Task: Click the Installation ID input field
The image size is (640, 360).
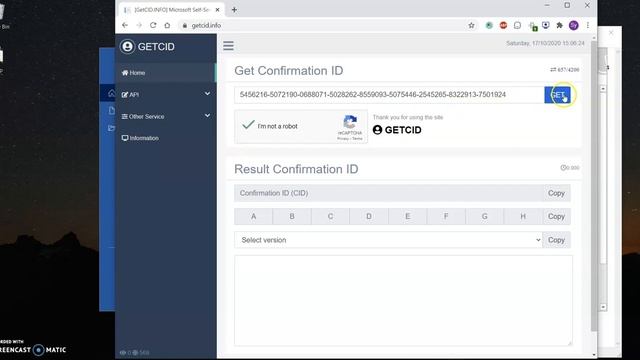Action: [389, 95]
